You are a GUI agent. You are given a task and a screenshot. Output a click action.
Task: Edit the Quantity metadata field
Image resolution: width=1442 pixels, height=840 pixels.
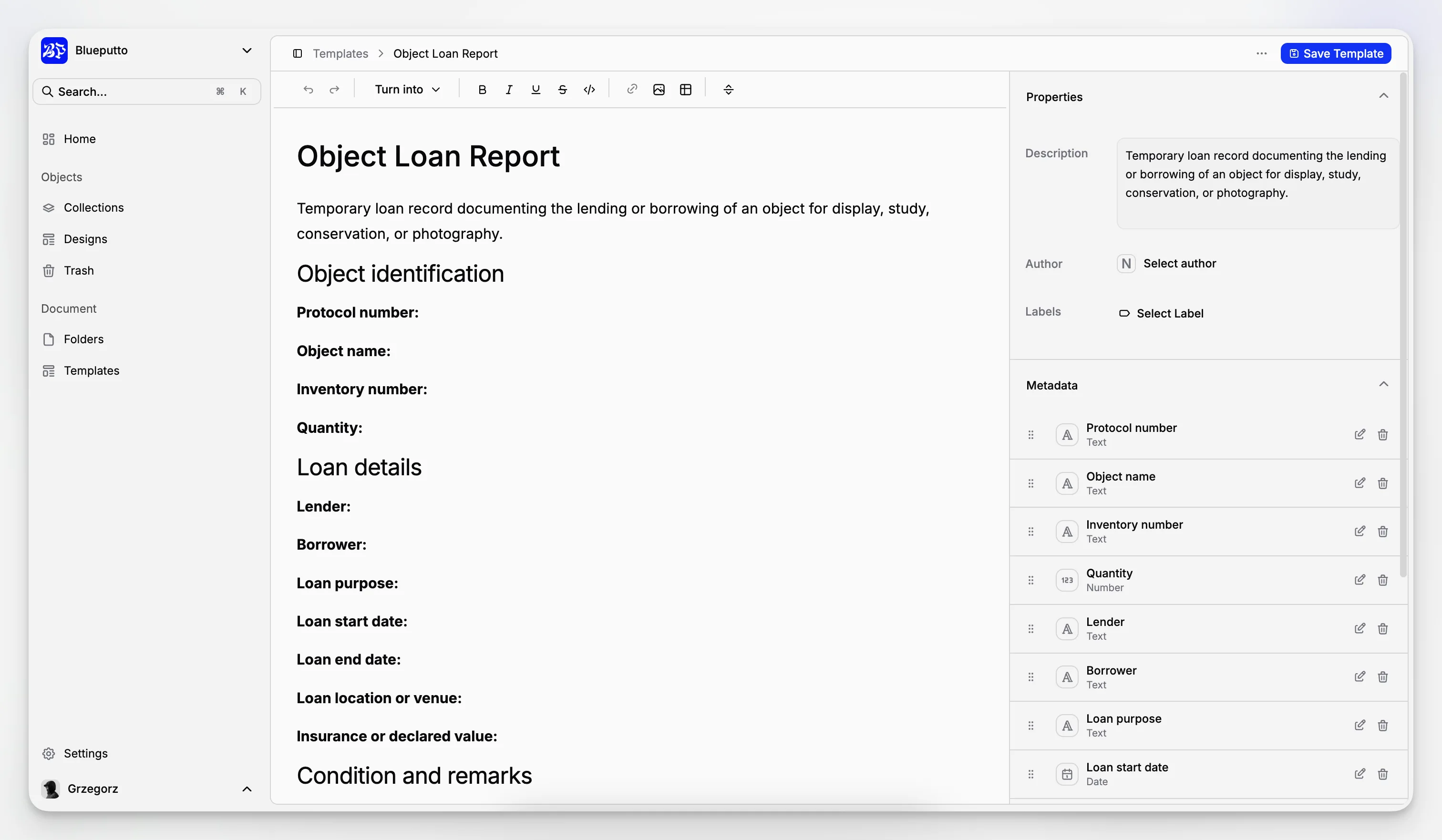click(x=1360, y=580)
